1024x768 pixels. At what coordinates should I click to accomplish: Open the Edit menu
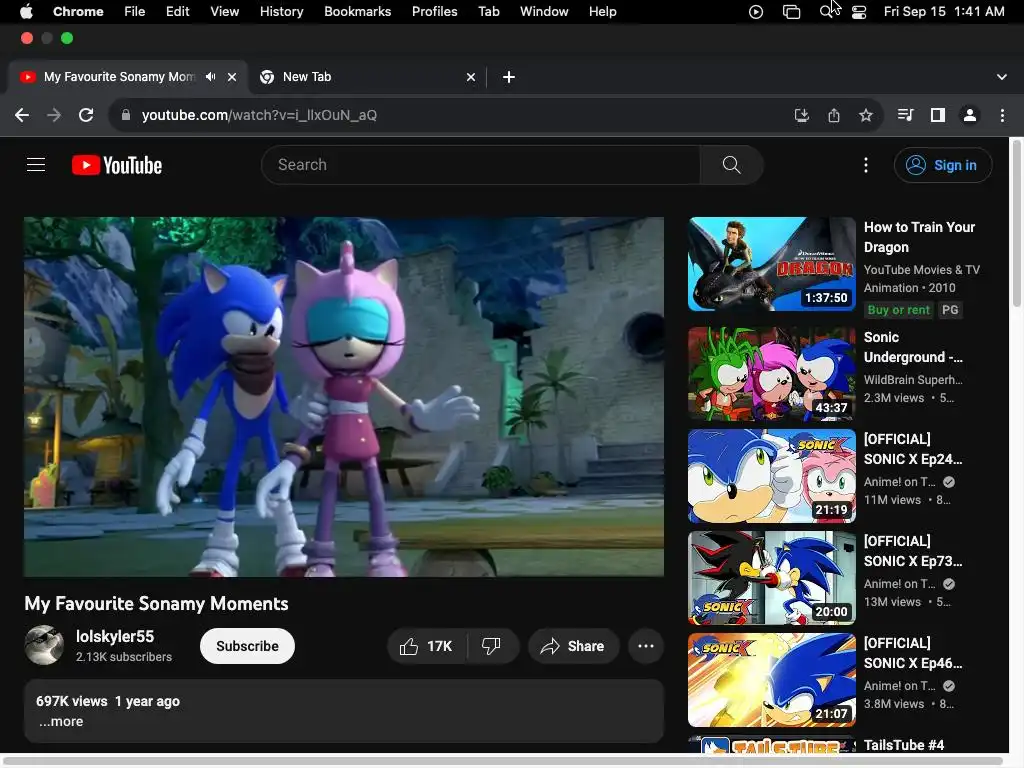tap(178, 11)
